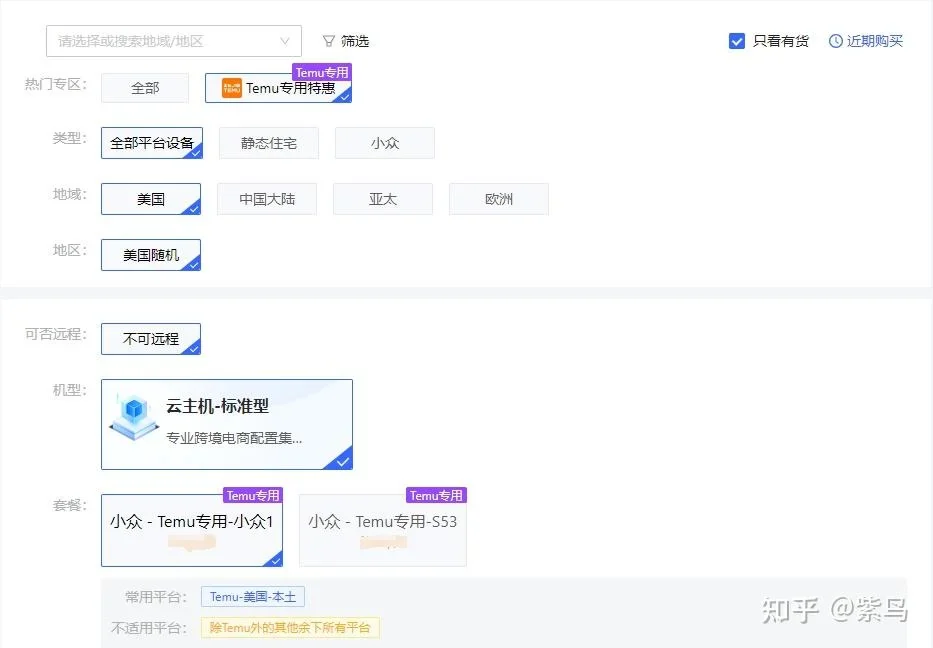The image size is (933, 648).
Task: Select the Temu专用特惠 option
Action: coord(278,88)
